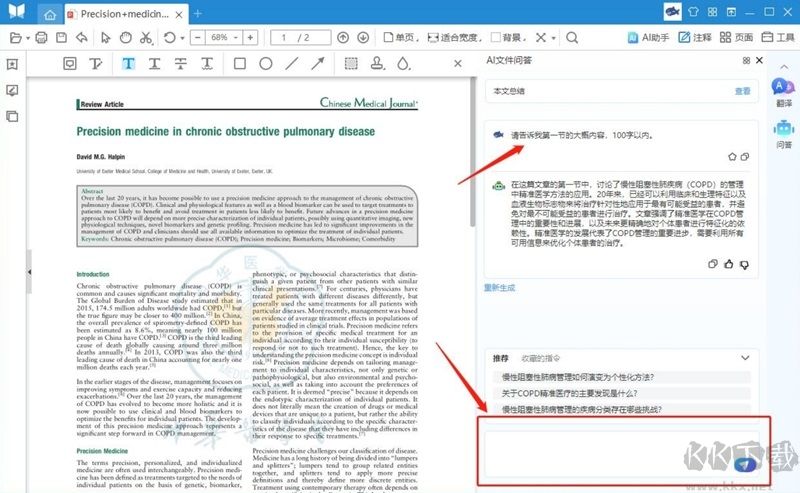This screenshot has width=800, height=493.
Task: Go to next page down arrow
Action: [x=363, y=37]
